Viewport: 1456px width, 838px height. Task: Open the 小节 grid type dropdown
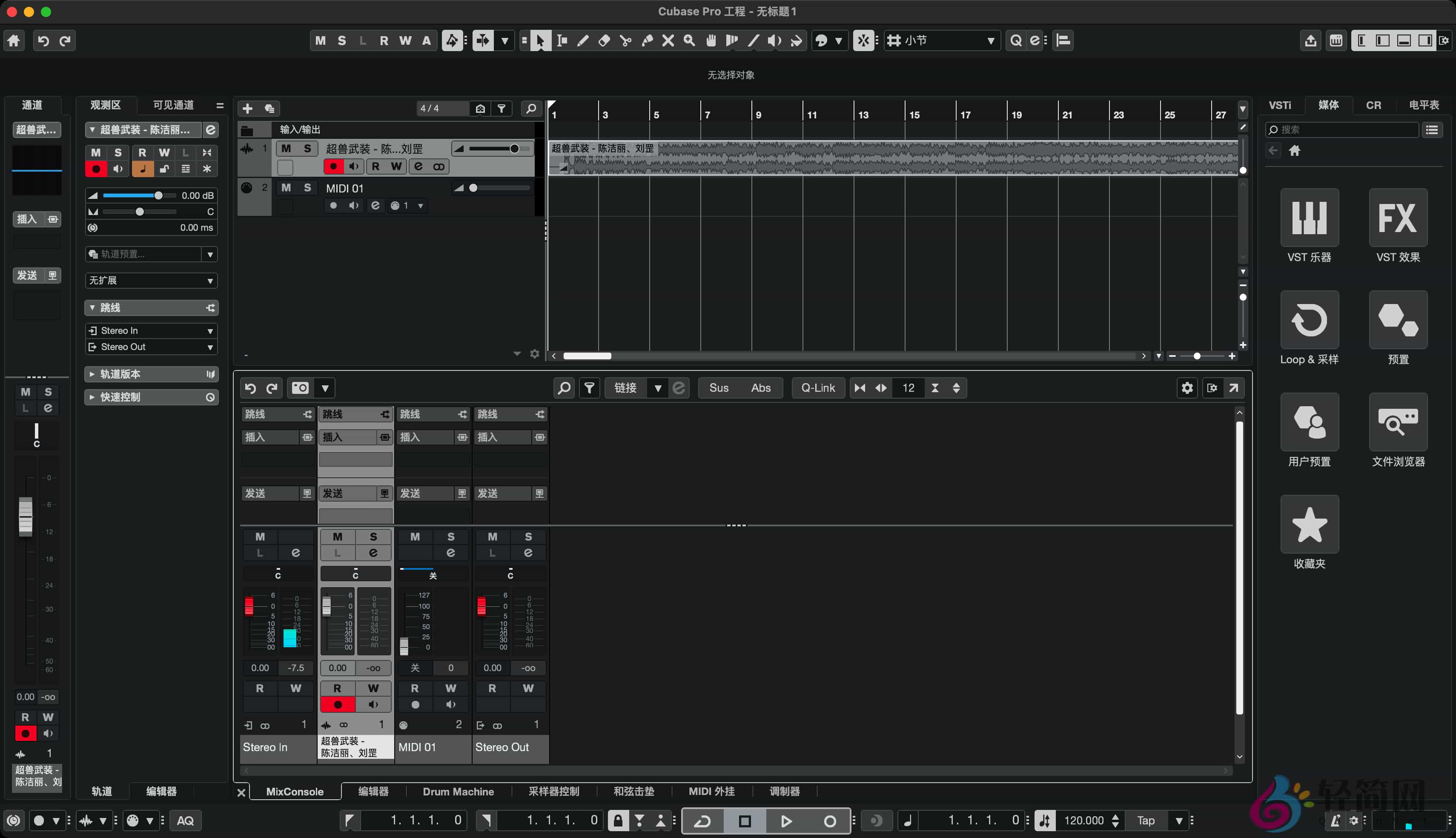(941, 40)
